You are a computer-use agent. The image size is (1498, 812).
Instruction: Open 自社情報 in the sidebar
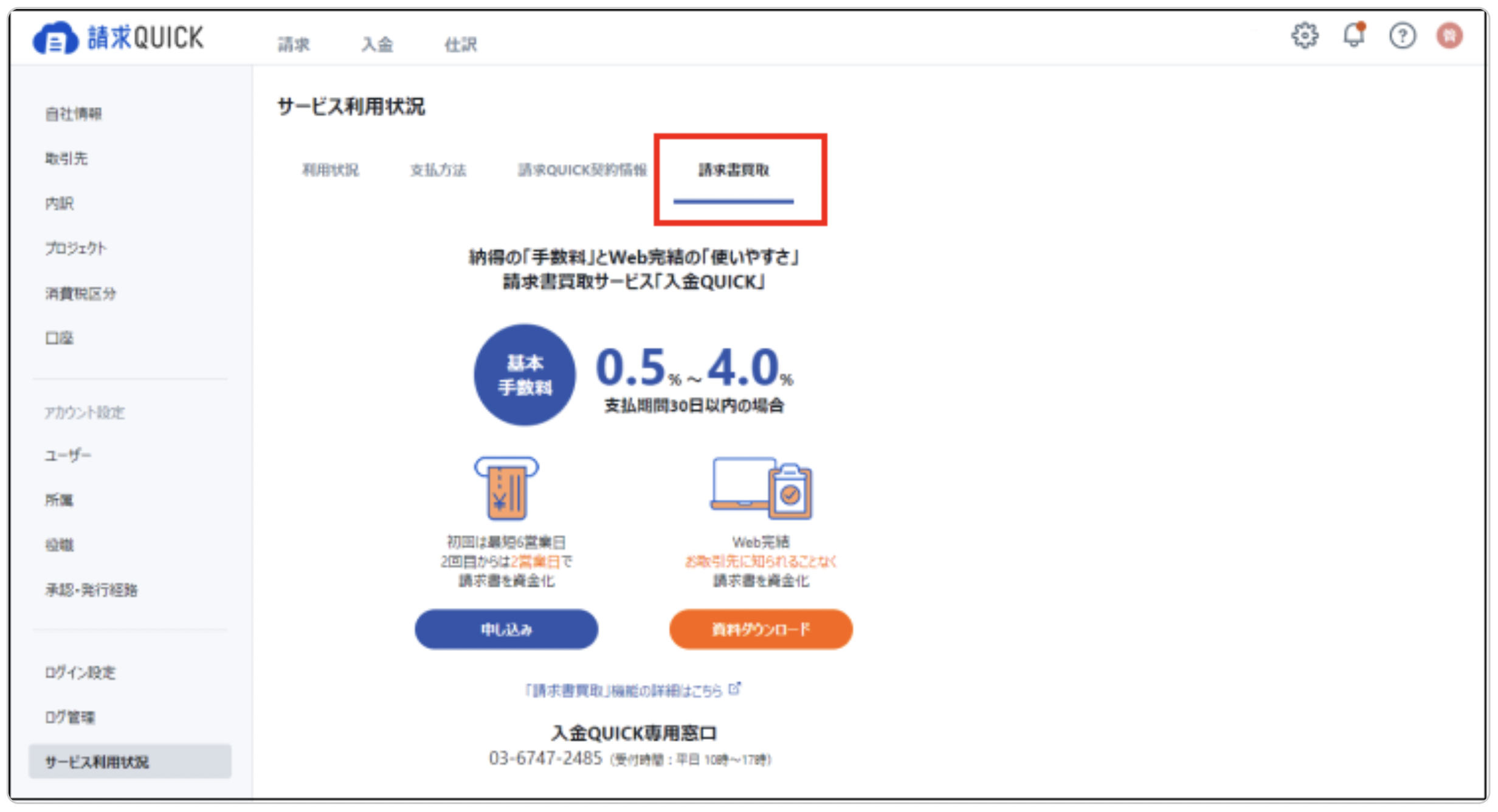pos(74,114)
